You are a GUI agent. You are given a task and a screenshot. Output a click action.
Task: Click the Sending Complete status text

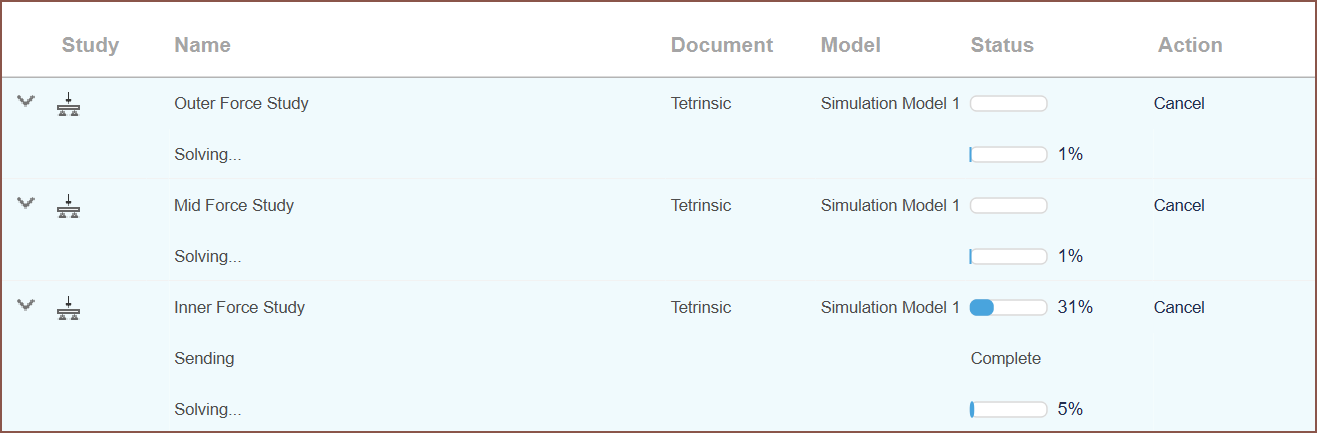point(1005,358)
